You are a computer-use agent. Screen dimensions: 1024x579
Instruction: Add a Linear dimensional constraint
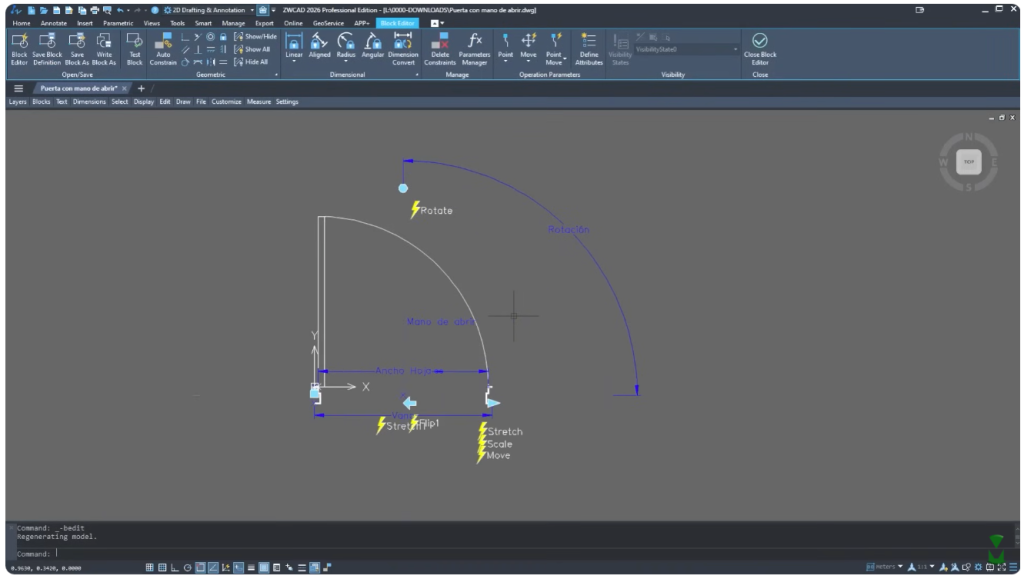[x=294, y=46]
